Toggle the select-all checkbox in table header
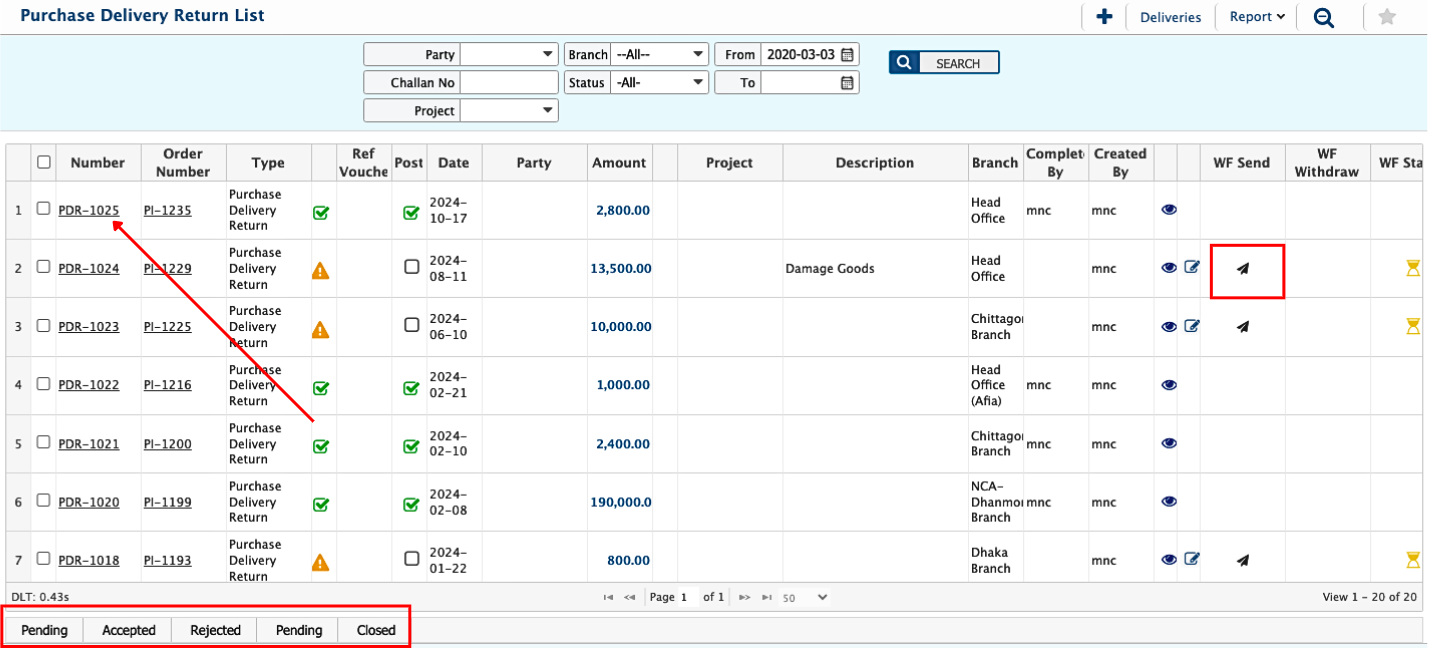The width and height of the screenshot is (1434, 663). [44, 162]
